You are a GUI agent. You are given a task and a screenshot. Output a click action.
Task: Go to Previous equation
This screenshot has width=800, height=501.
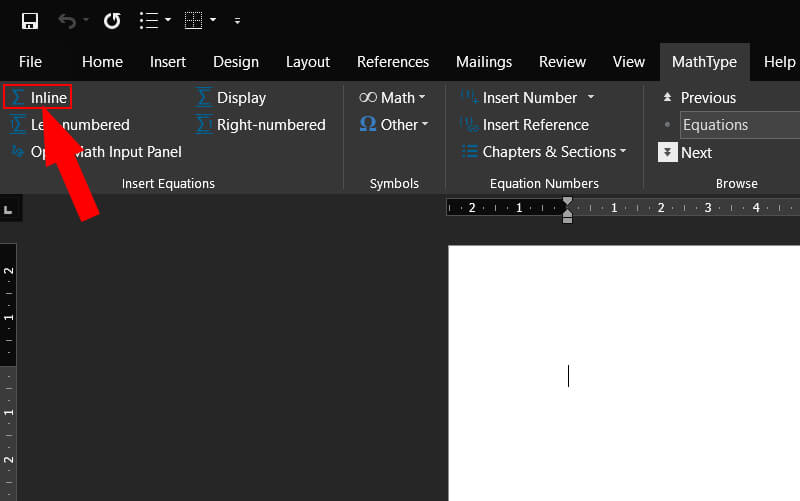click(x=698, y=97)
